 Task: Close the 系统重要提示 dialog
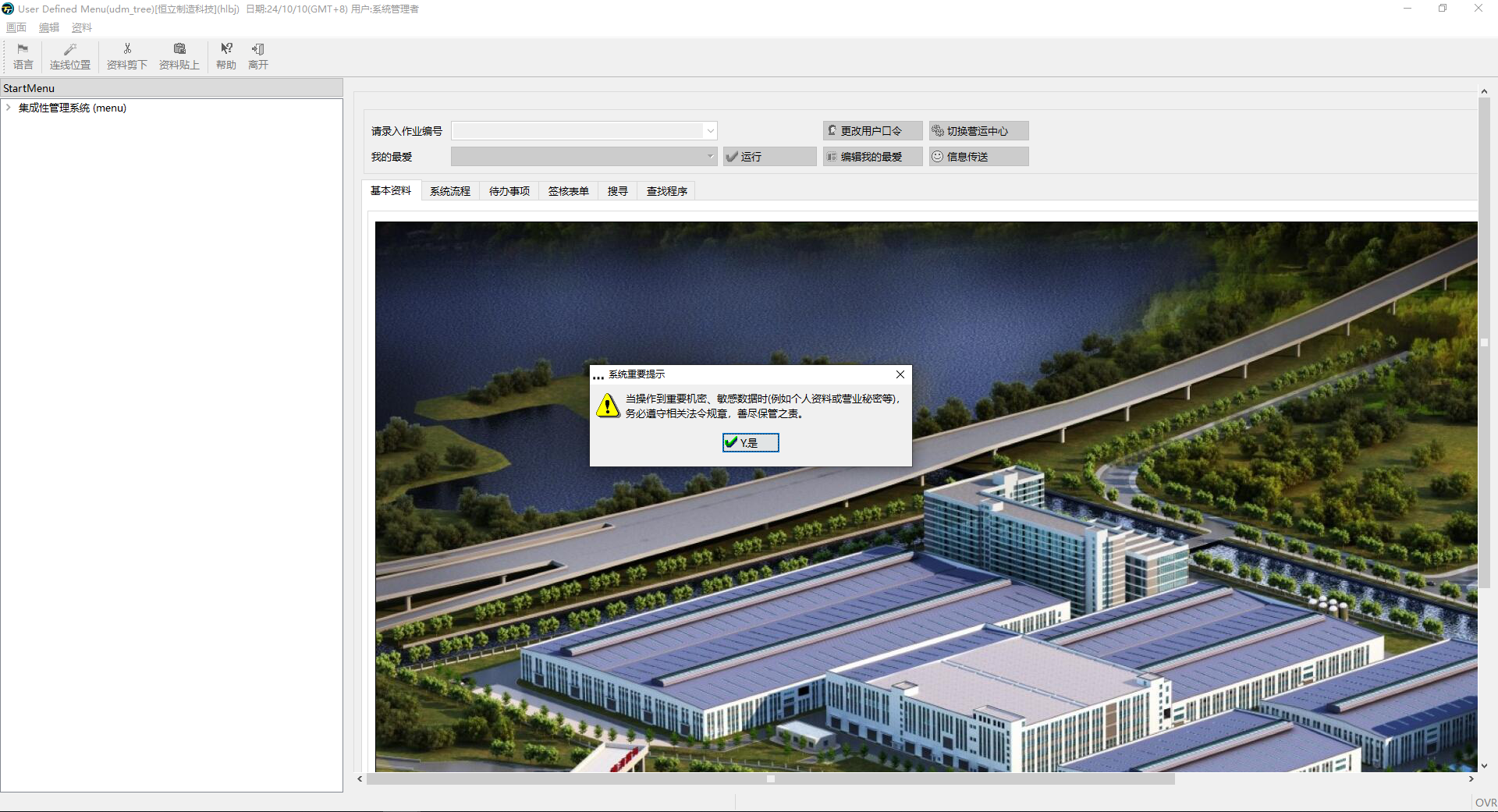pos(900,374)
